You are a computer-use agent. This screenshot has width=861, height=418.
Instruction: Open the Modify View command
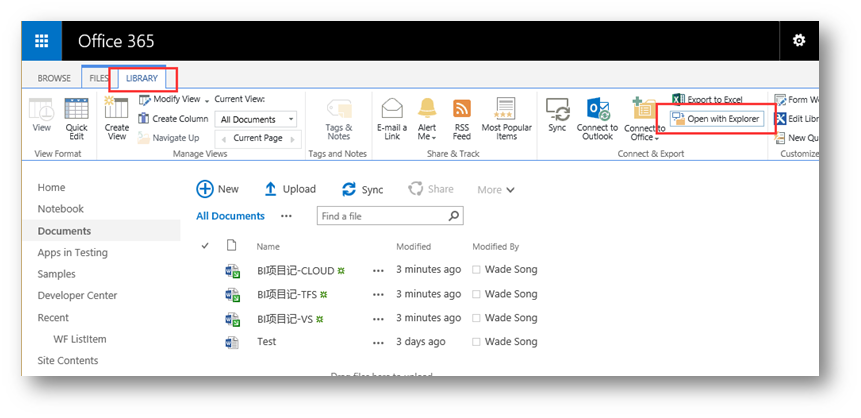tap(170, 99)
